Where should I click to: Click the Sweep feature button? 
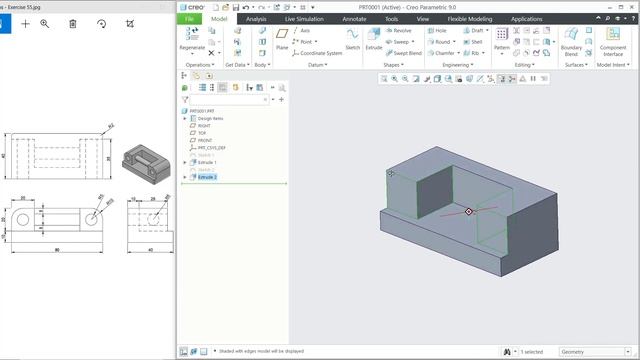[x=397, y=42]
